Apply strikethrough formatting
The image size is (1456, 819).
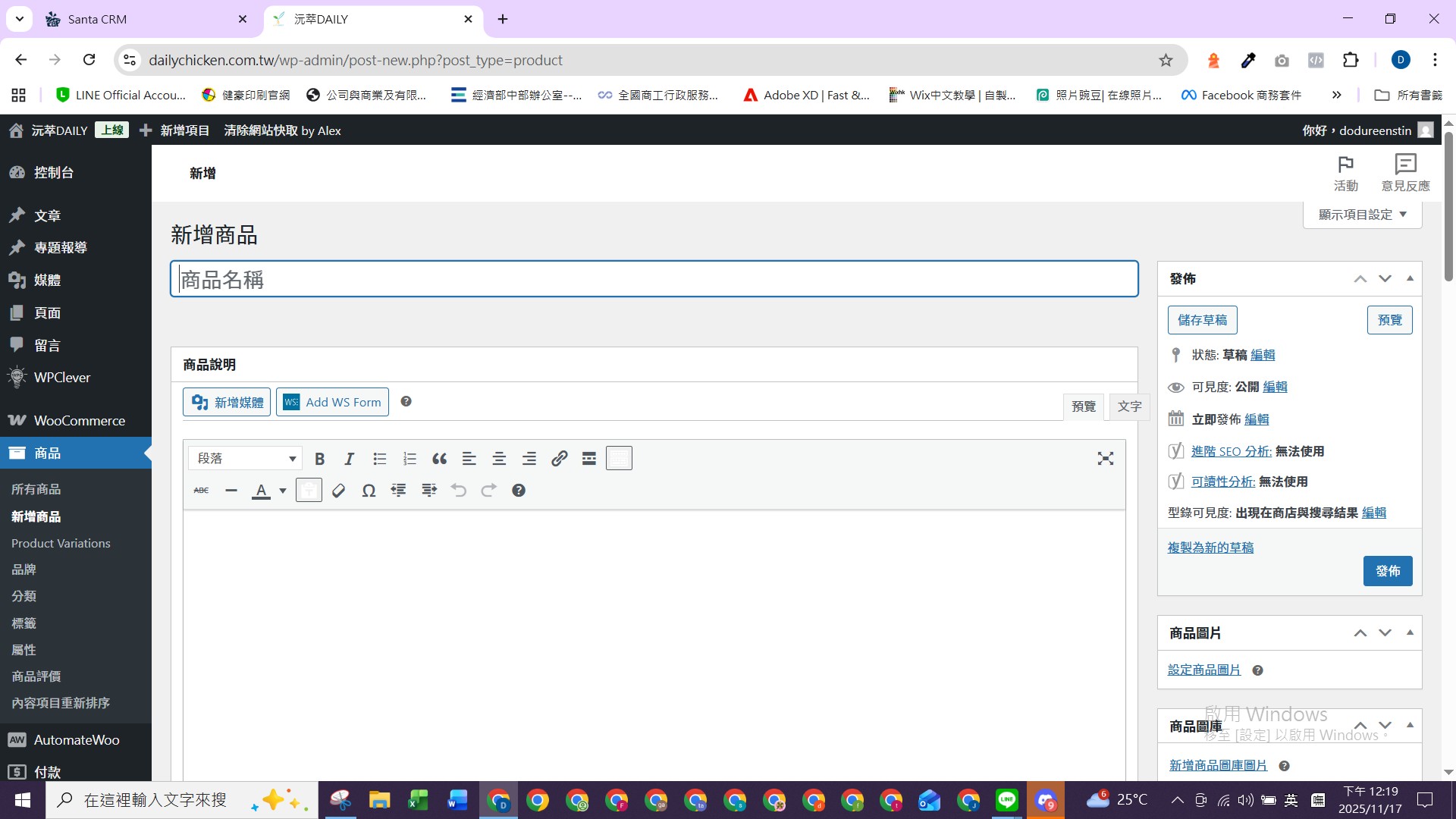201,491
